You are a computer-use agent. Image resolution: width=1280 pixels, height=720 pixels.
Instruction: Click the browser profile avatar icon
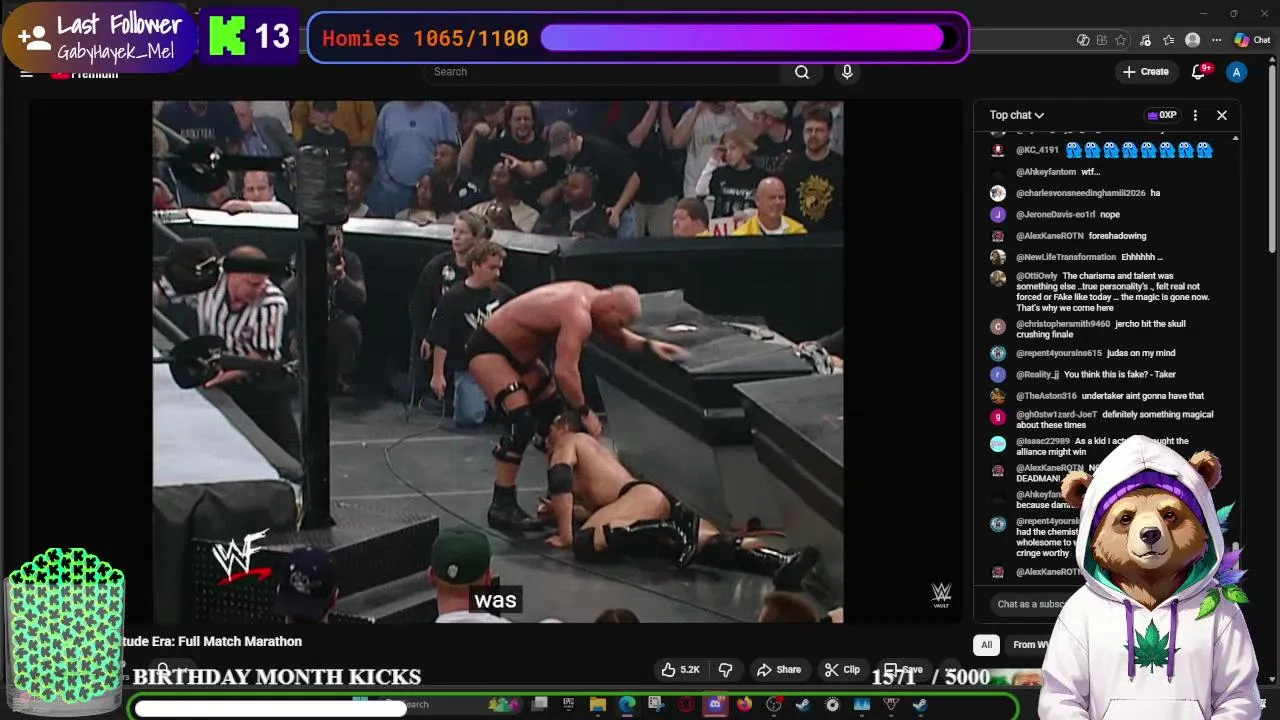(1192, 40)
